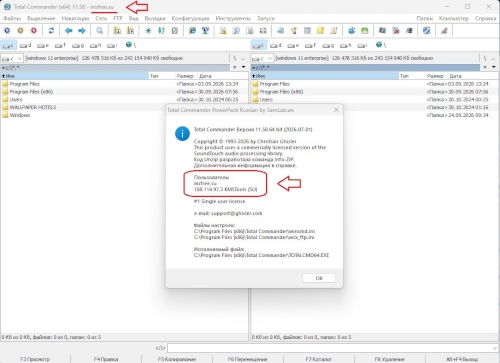Click the yellow notepad toolbar icon
Image resolution: width=500 pixels, height=363 pixels.
pyautogui.click(x=320, y=31)
